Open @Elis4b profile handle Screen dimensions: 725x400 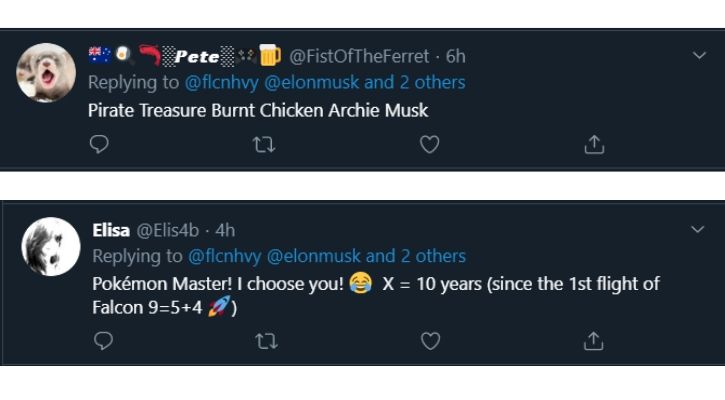[167, 230]
